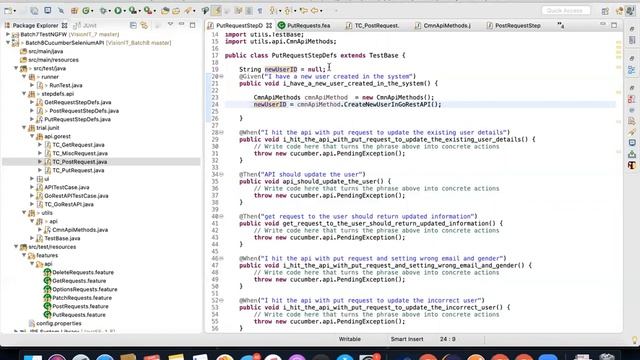Viewport: 640px width, 360px height.
Task: Open the New wizard toolbar icon
Action: coord(8,11)
